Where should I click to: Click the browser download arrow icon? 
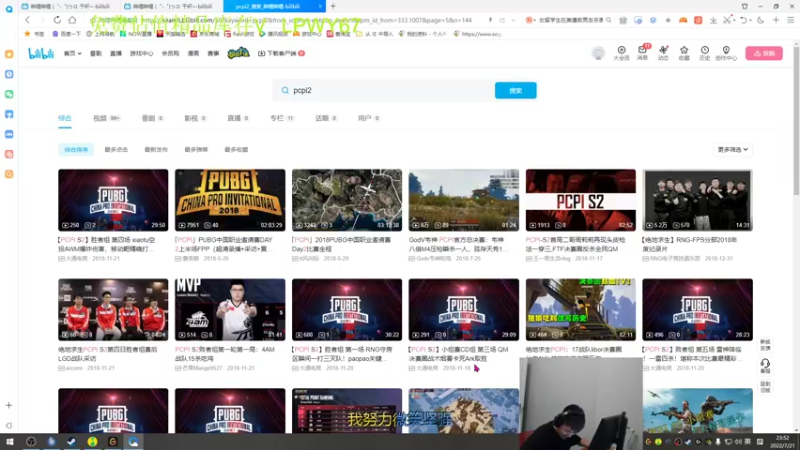click(713, 20)
